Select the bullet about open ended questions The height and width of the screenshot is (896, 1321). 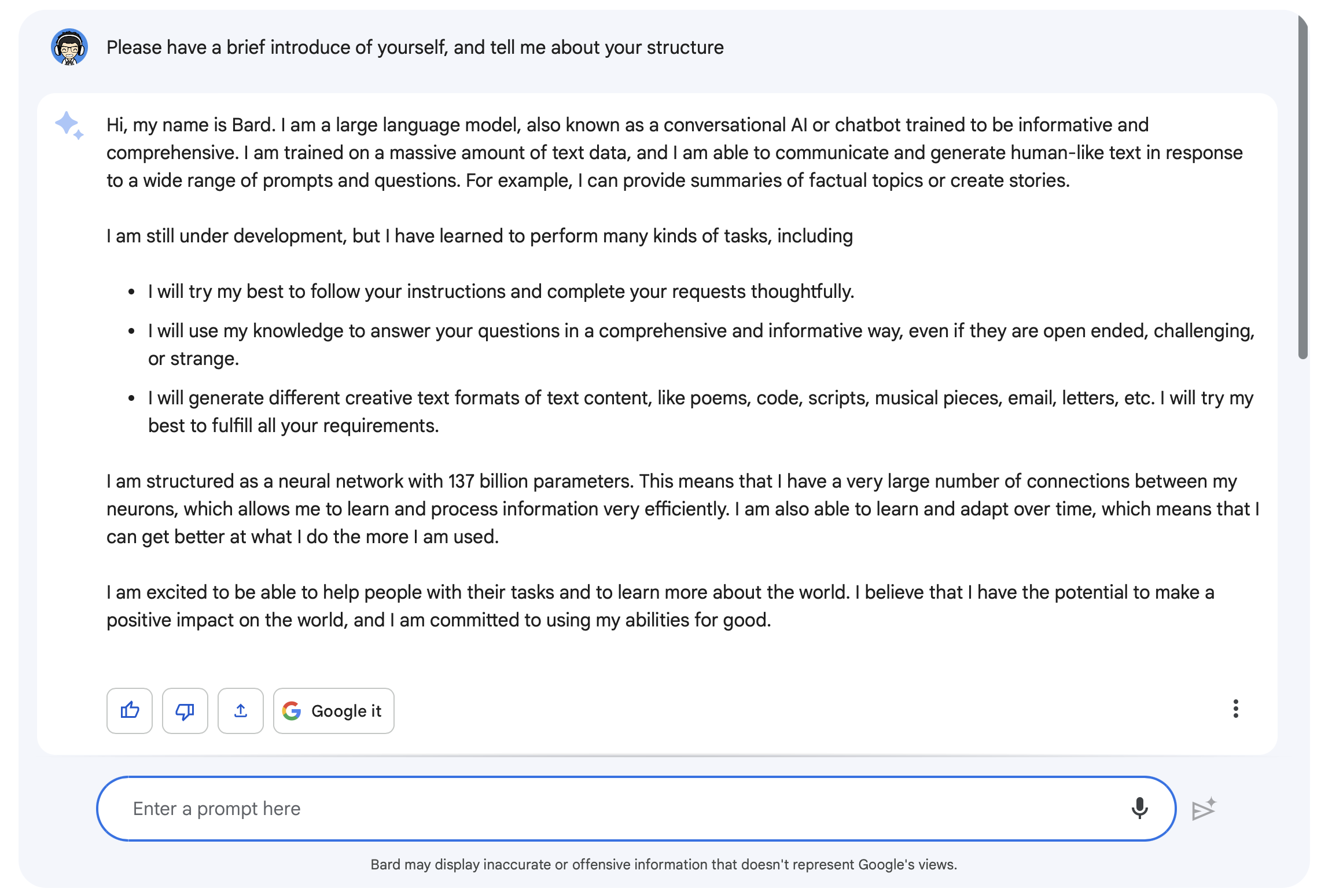click(701, 345)
